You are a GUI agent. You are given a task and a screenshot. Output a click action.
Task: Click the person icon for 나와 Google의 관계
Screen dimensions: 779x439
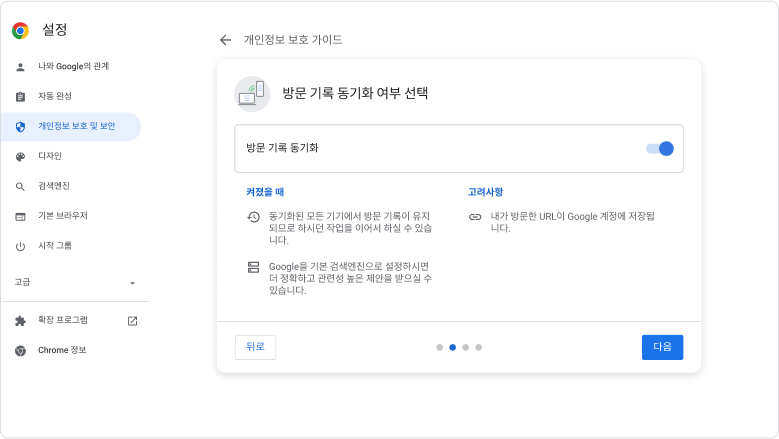[20, 67]
